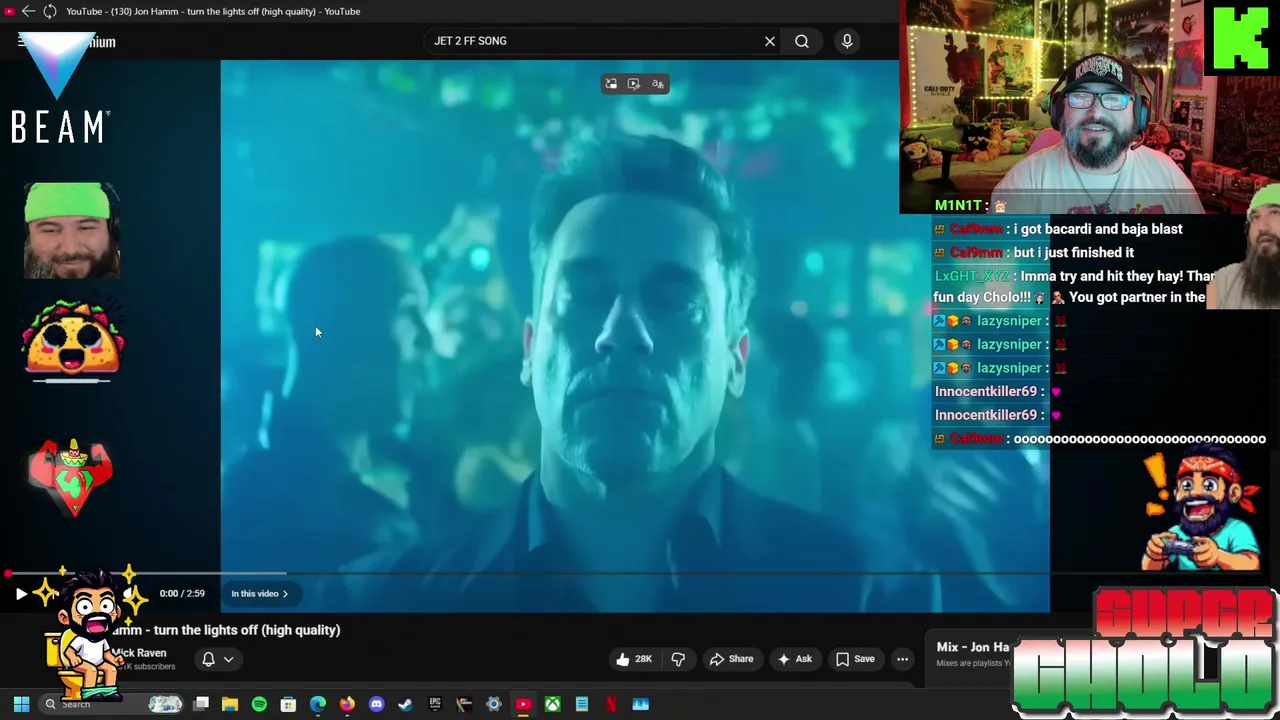Open Steam from the taskbar

(405, 704)
